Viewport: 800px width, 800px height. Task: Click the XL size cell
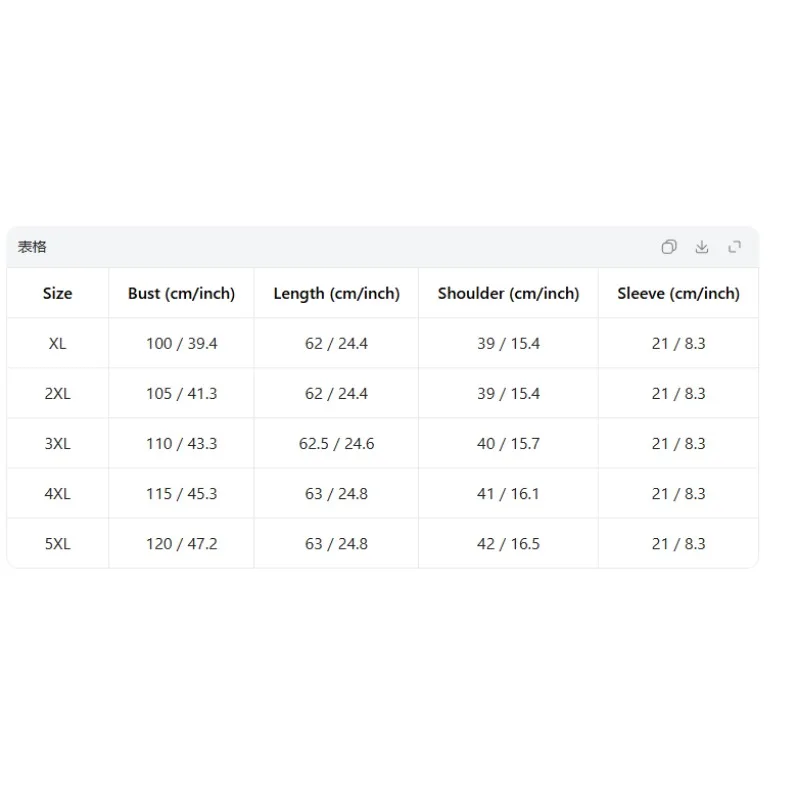(58, 343)
